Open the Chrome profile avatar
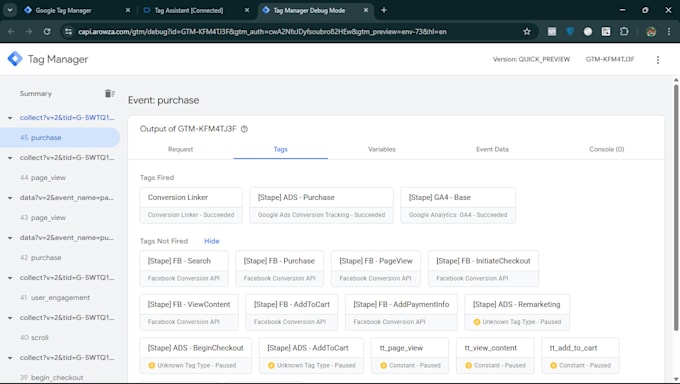 pyautogui.click(x=651, y=32)
